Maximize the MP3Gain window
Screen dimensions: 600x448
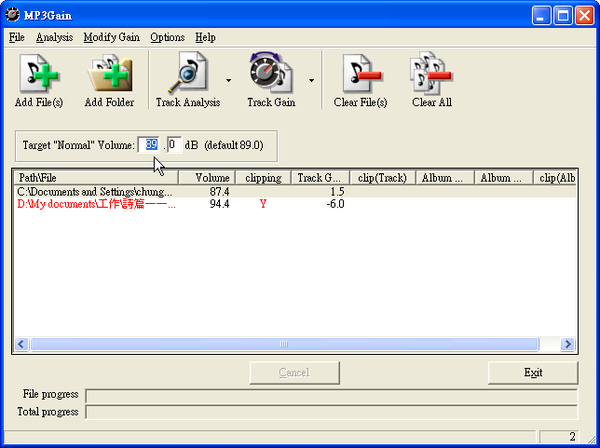tap(563, 16)
